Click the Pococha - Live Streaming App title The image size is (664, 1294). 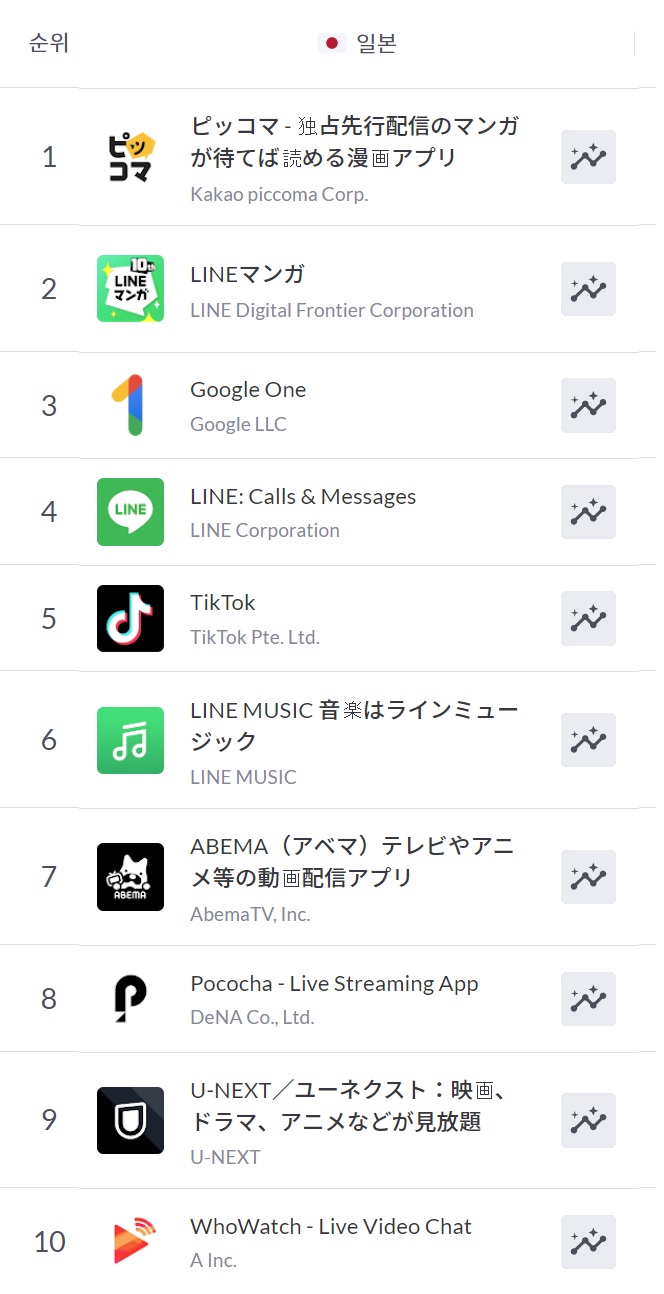point(334,984)
